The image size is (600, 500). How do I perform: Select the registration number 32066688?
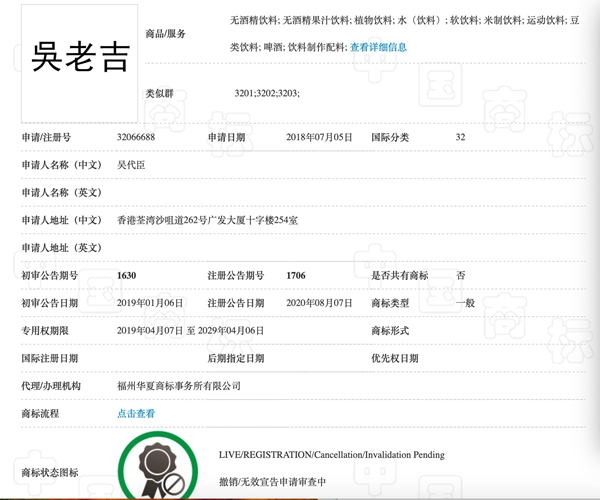136,137
